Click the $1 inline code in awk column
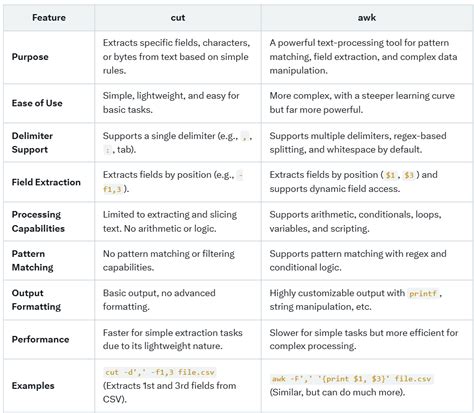Image resolution: width=474 pixels, height=413 pixels. tap(390, 175)
